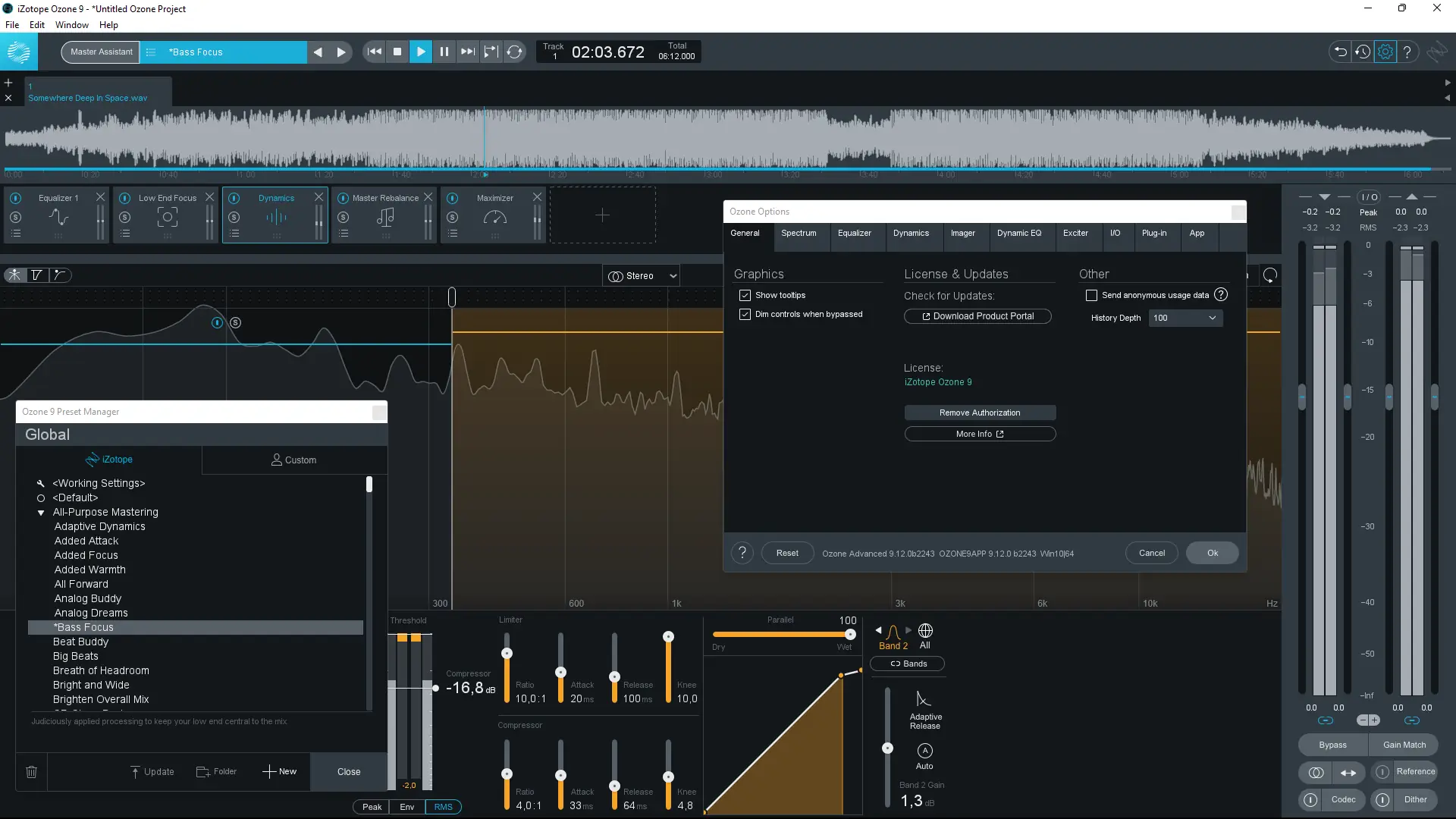1456x819 pixels.
Task: Open the Window menu
Action: (71, 24)
